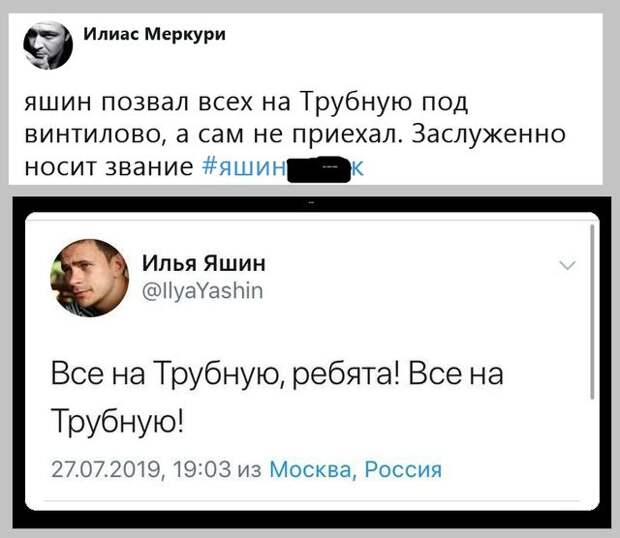620x538 pixels.
Task: Open the #яшин hashtag link
Action: coord(283,168)
